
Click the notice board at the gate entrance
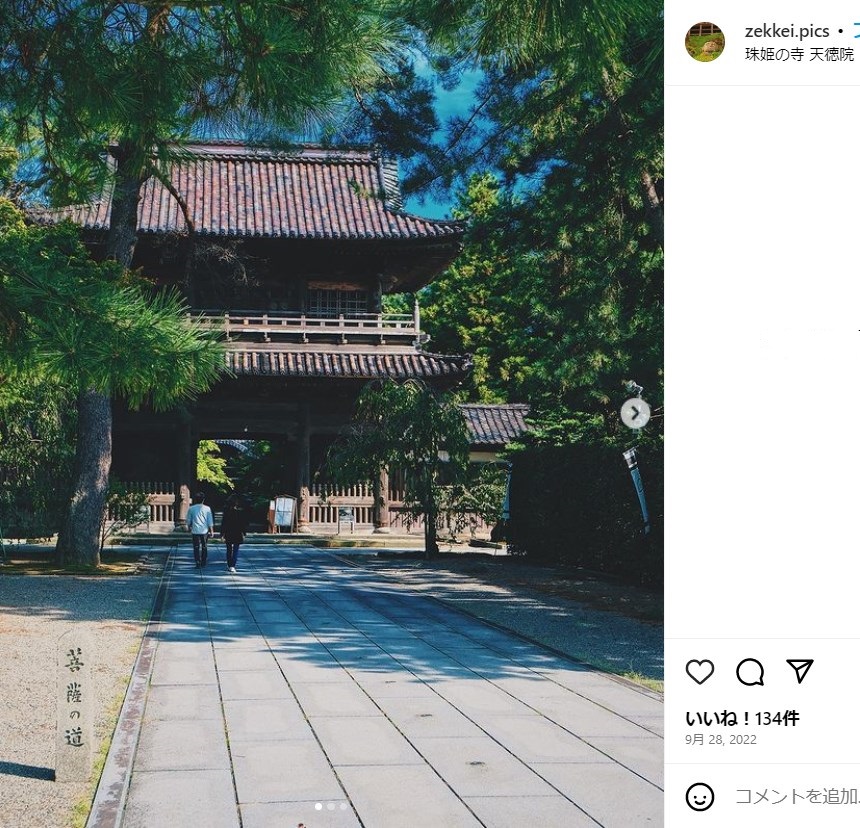coord(283,514)
